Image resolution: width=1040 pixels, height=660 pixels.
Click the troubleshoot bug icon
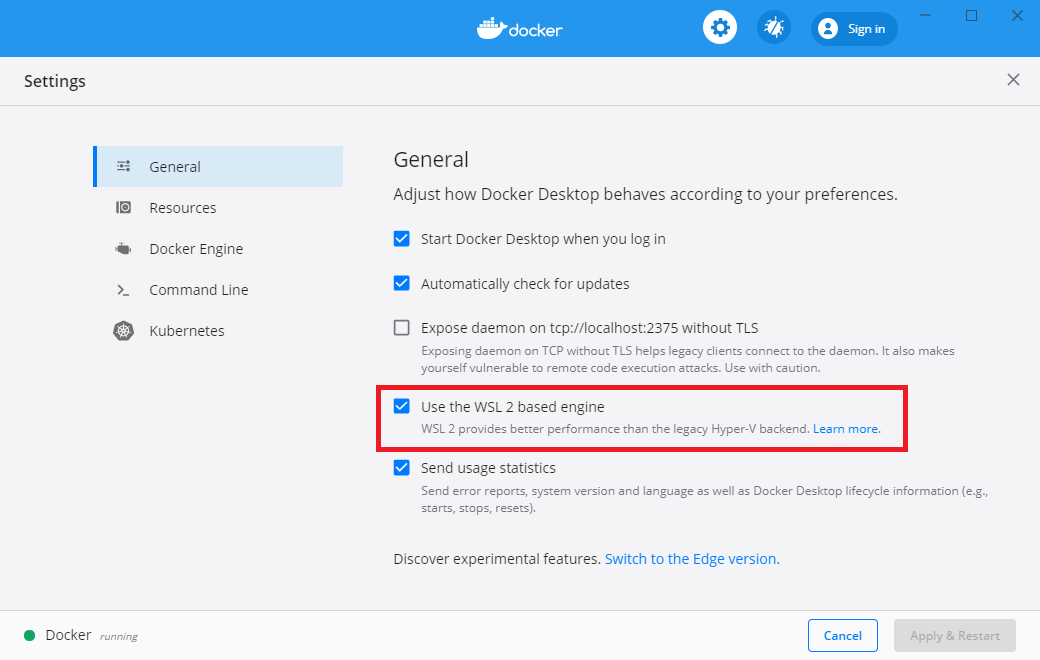coord(773,28)
